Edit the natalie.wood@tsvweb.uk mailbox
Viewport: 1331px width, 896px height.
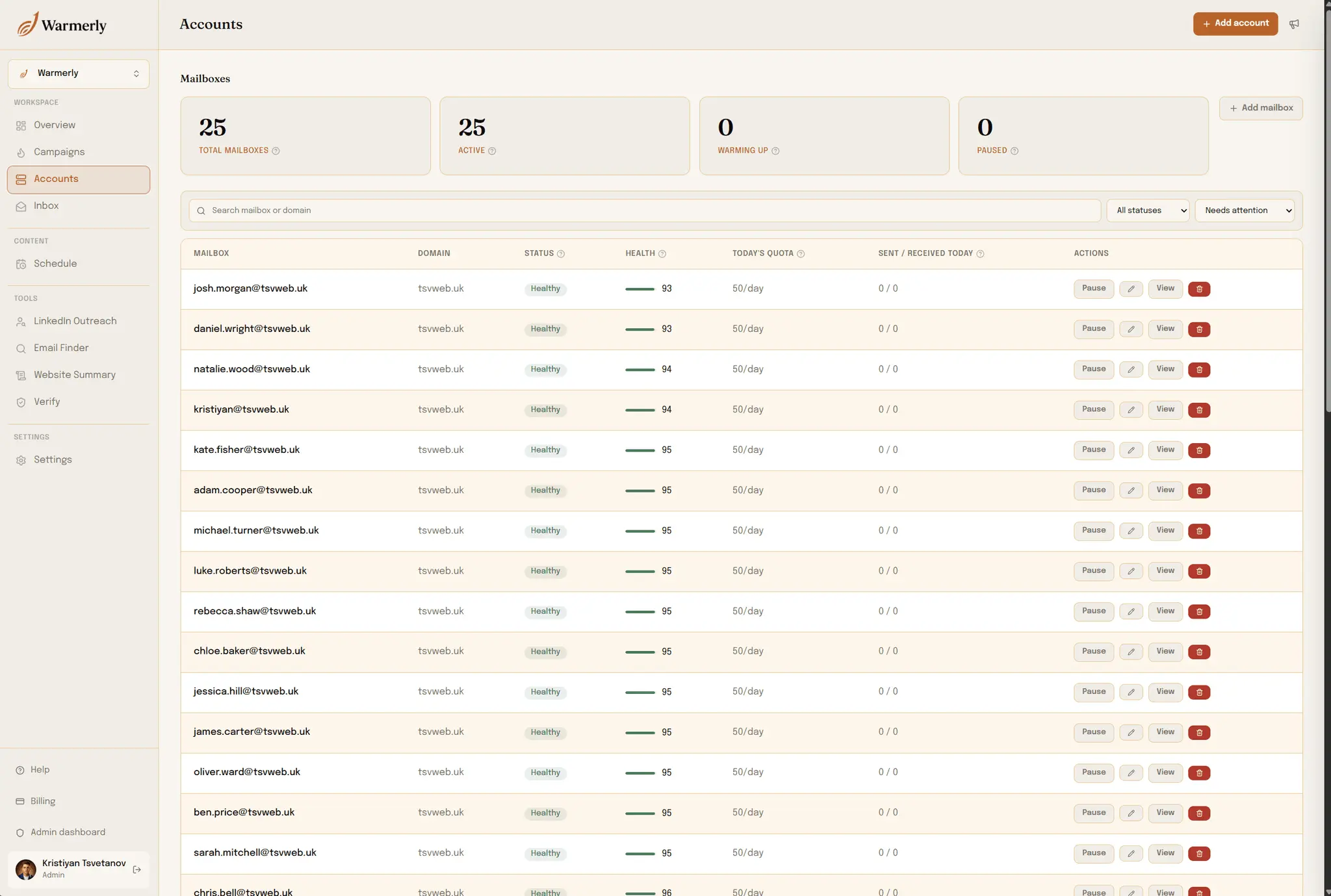pos(1131,370)
